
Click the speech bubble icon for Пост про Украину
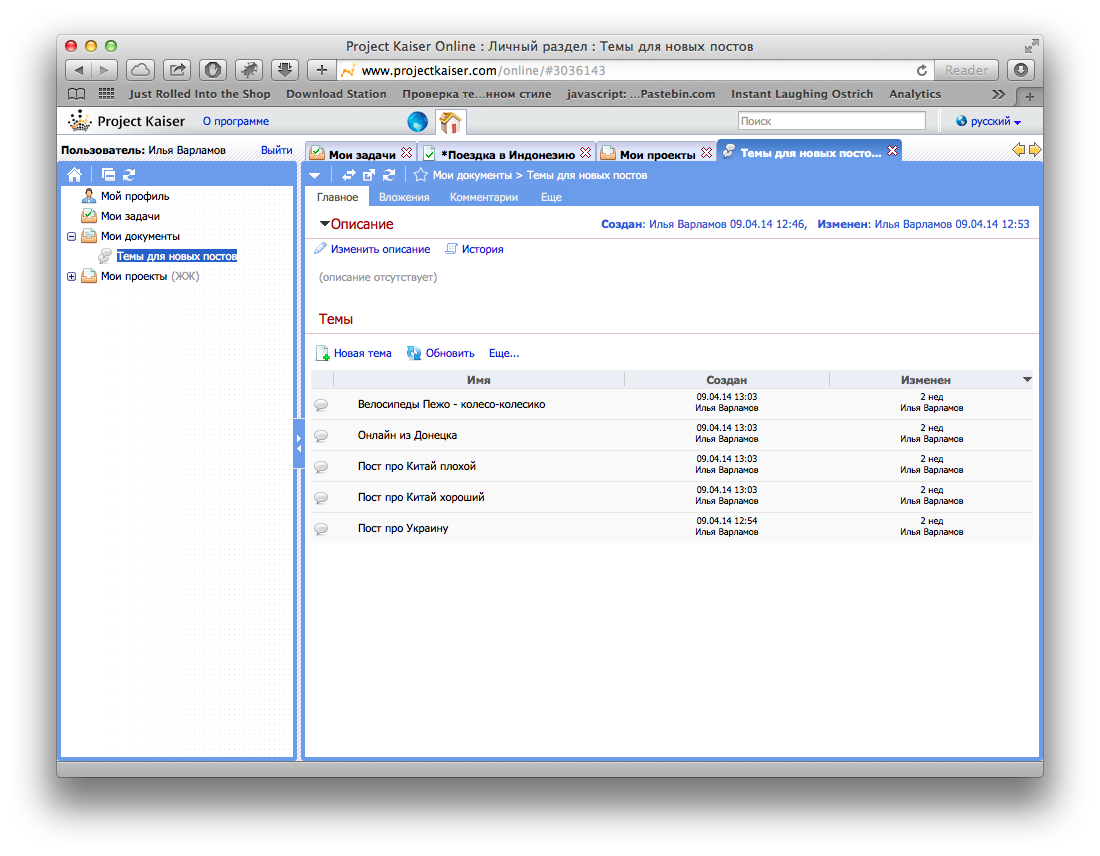(321, 528)
